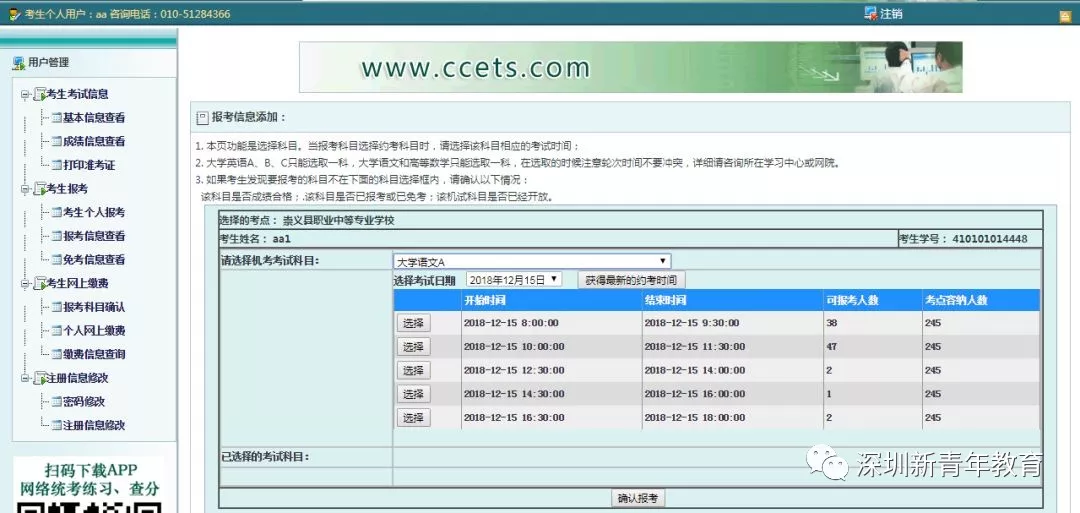Click the 注销 logout link
Viewport: 1080px width, 513px height.
(x=891, y=14)
